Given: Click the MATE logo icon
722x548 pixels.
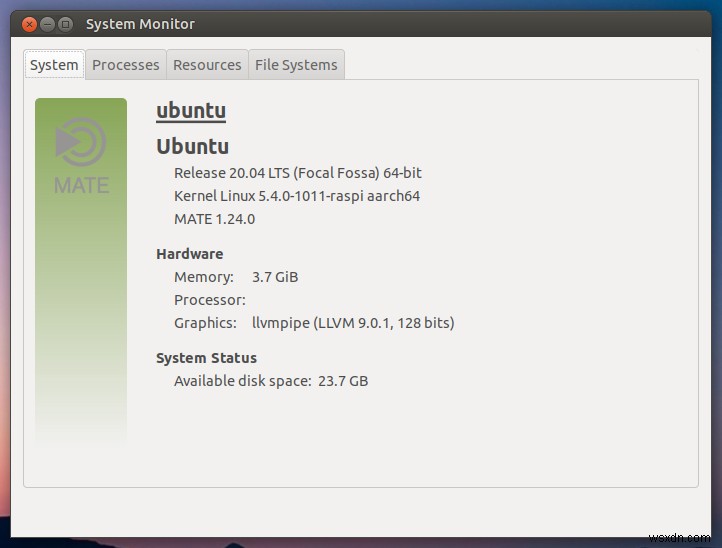Looking at the screenshot, I should coord(81,156).
